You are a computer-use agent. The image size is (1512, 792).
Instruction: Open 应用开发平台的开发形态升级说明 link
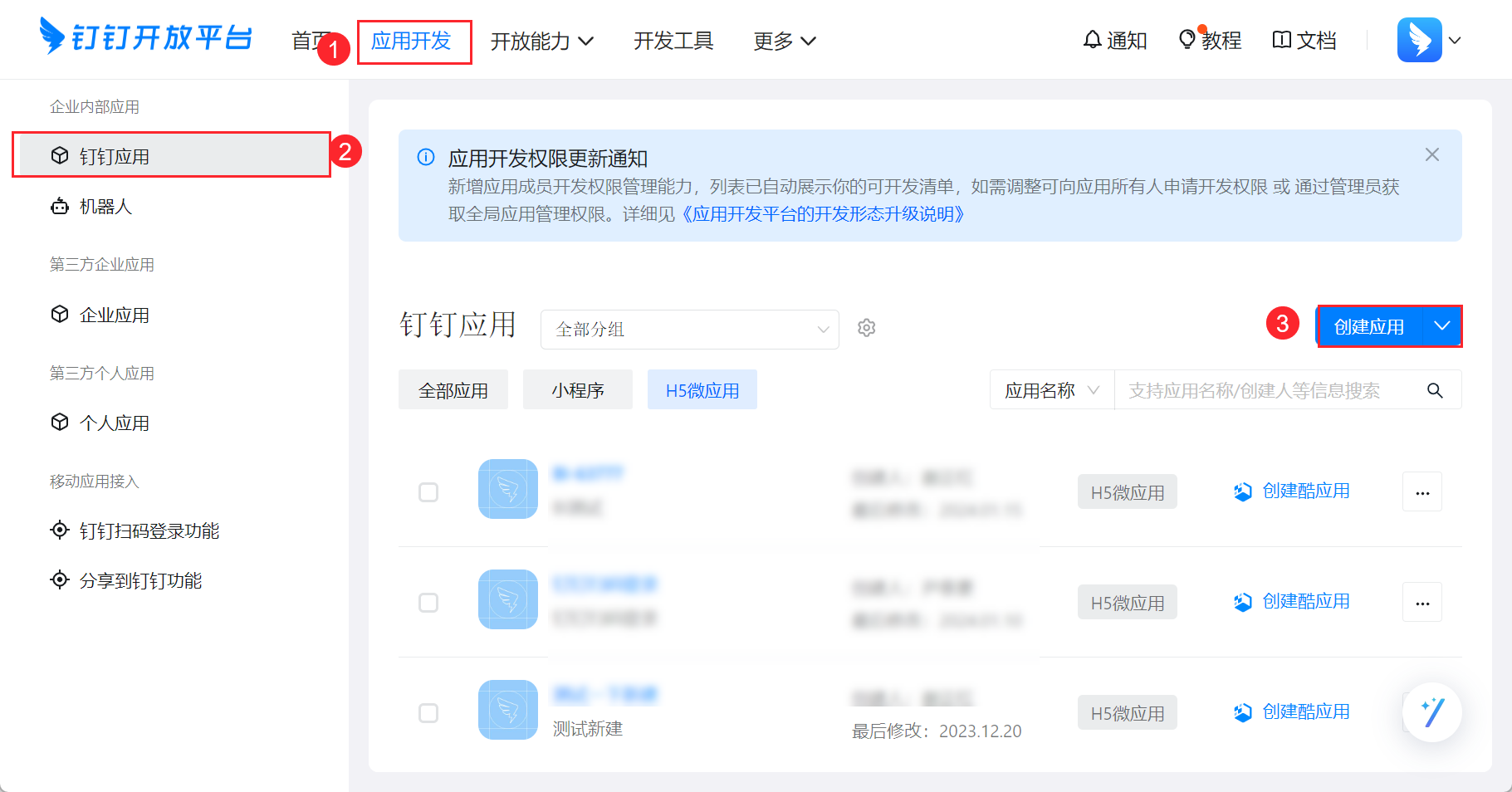[823, 214]
